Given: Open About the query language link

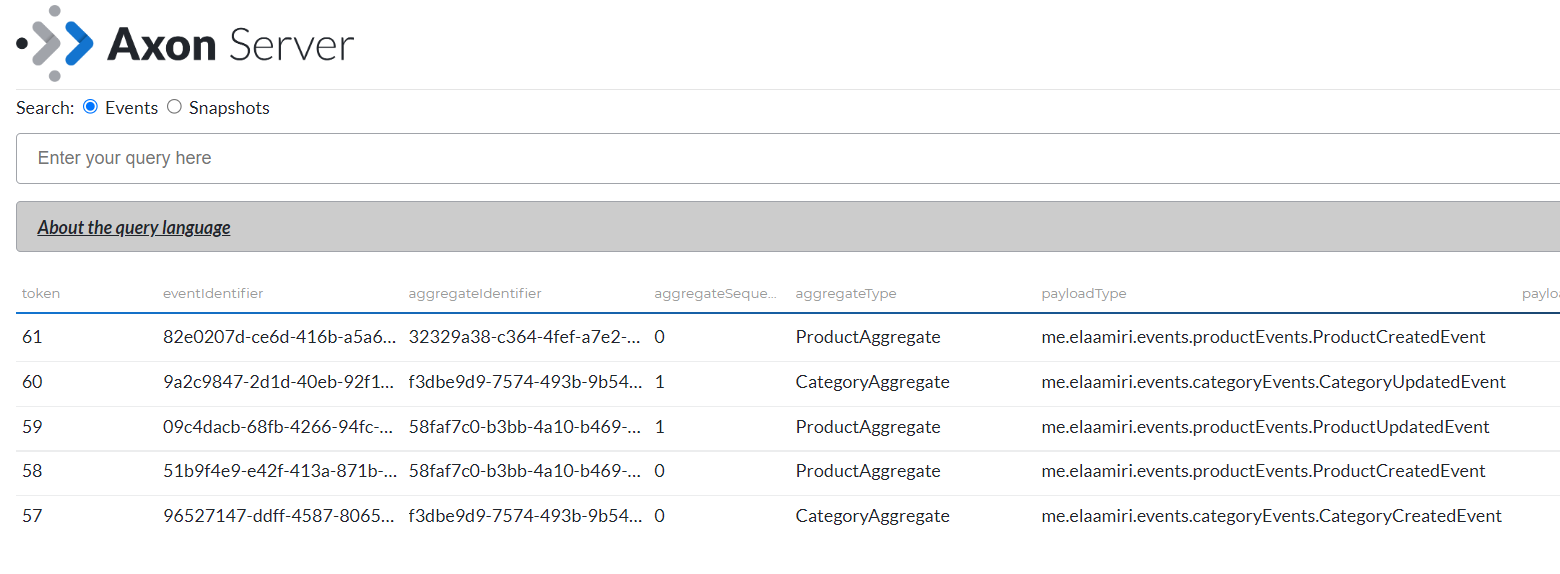Looking at the screenshot, I should coord(134,227).
